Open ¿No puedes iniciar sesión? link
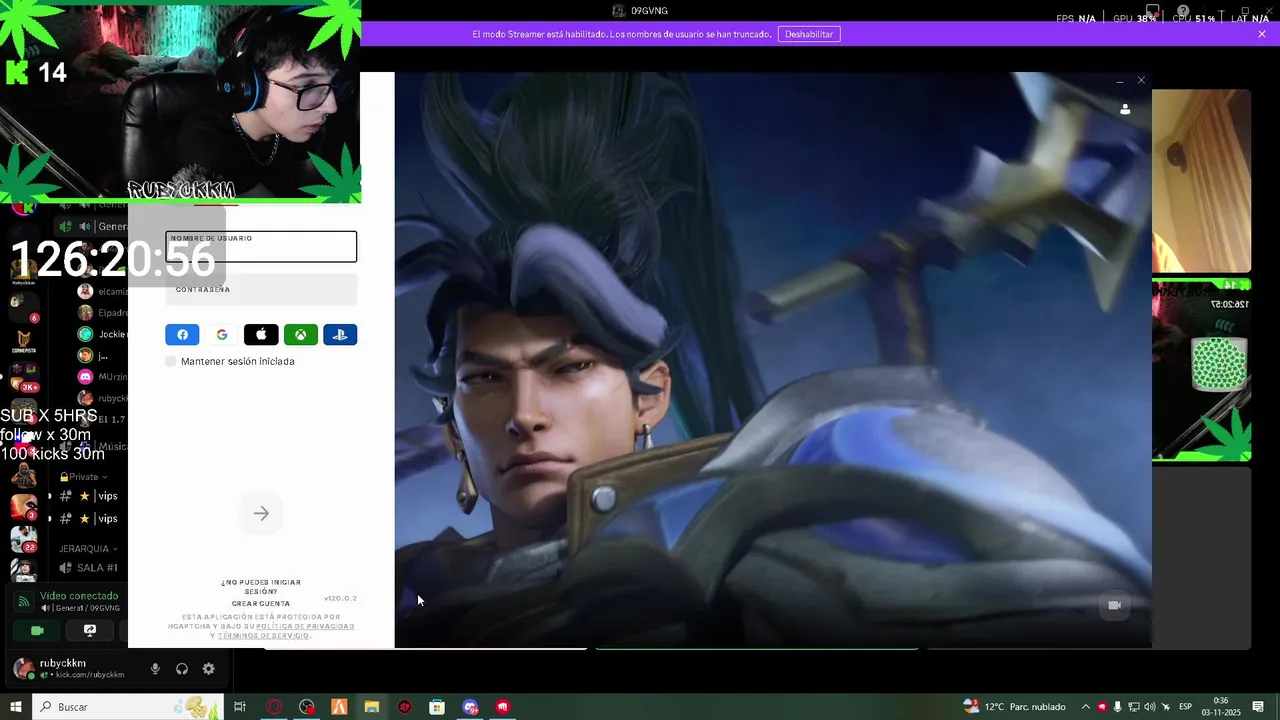The image size is (1280, 720). pyautogui.click(x=261, y=587)
